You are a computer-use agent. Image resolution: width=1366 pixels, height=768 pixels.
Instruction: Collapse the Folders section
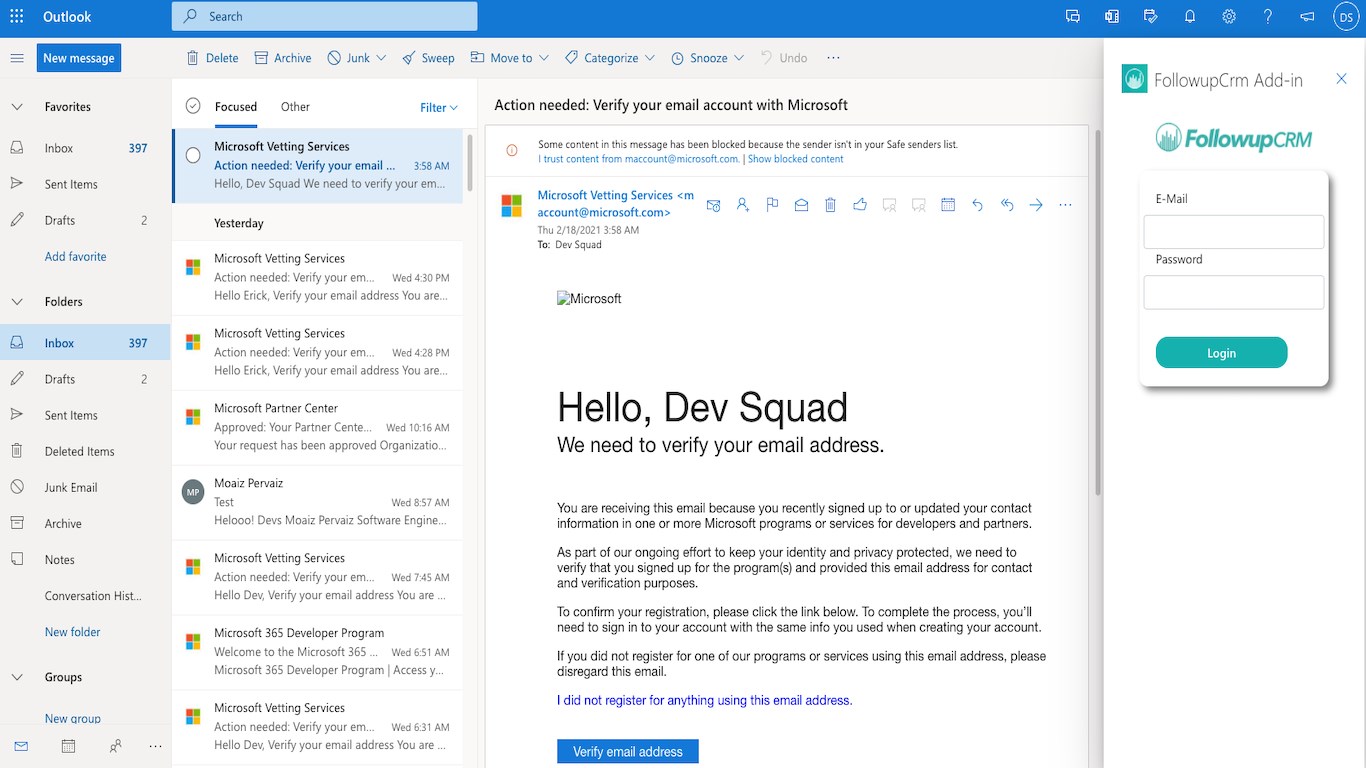(17, 301)
